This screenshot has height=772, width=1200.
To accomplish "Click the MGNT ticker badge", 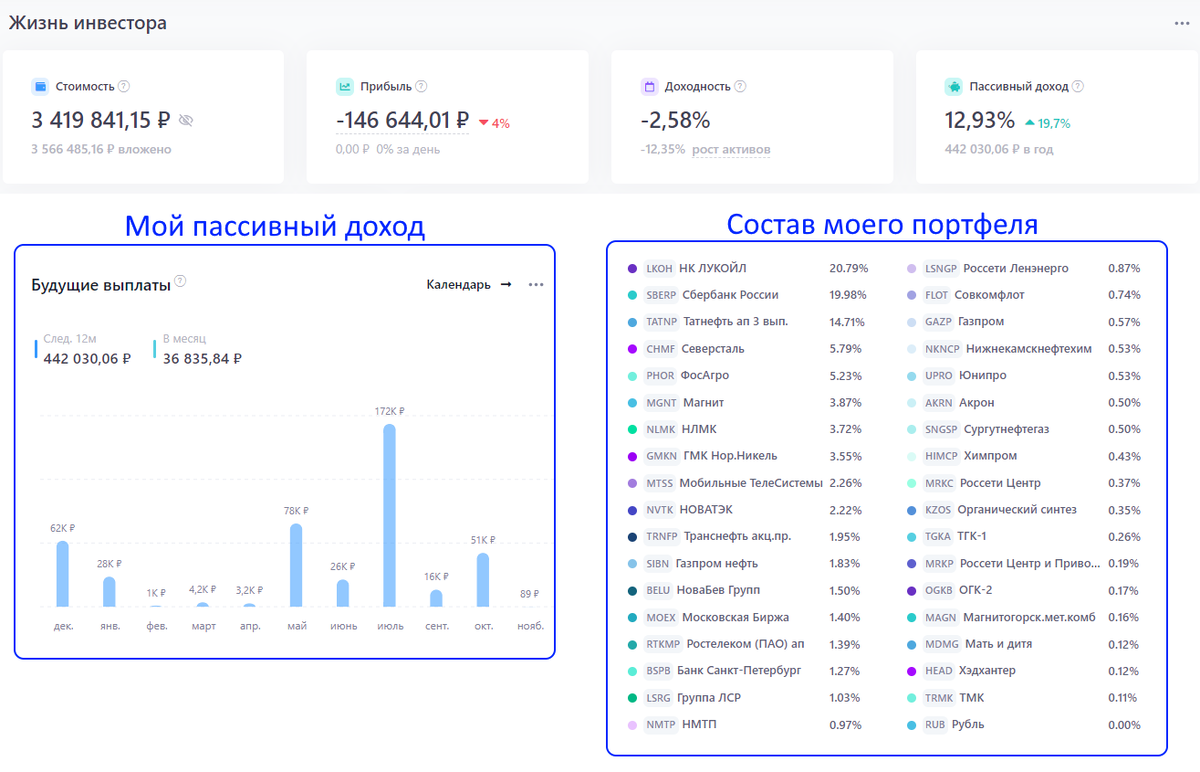I will pos(662,403).
